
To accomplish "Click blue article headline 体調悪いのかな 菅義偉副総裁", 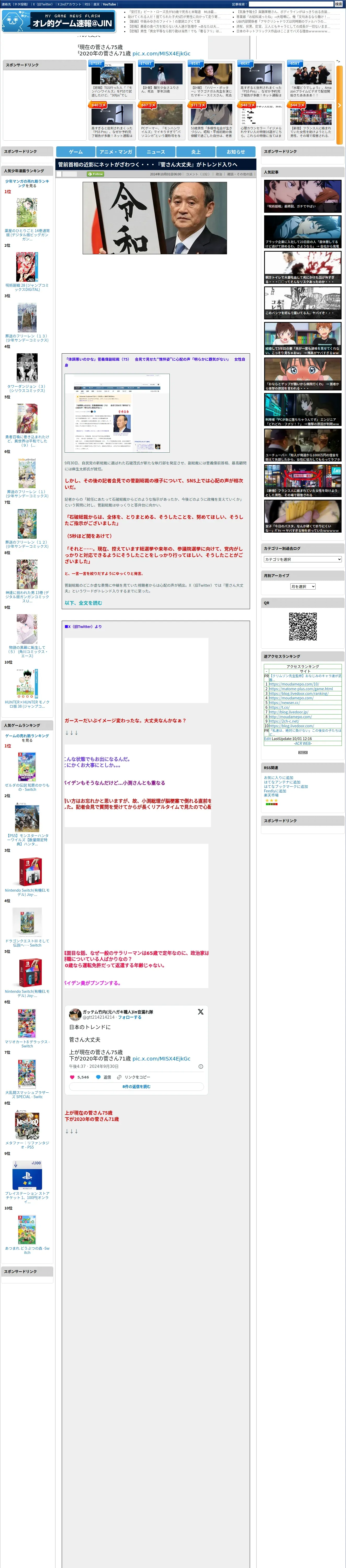I will click(x=155, y=362).
